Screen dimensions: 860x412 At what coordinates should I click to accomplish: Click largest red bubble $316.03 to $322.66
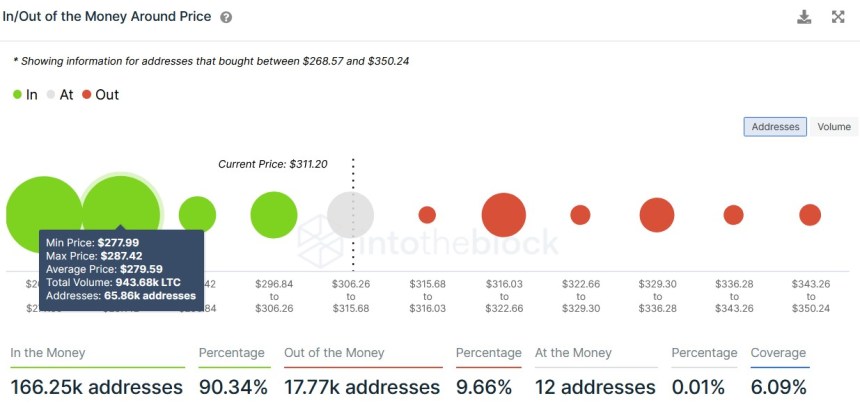[x=504, y=215]
